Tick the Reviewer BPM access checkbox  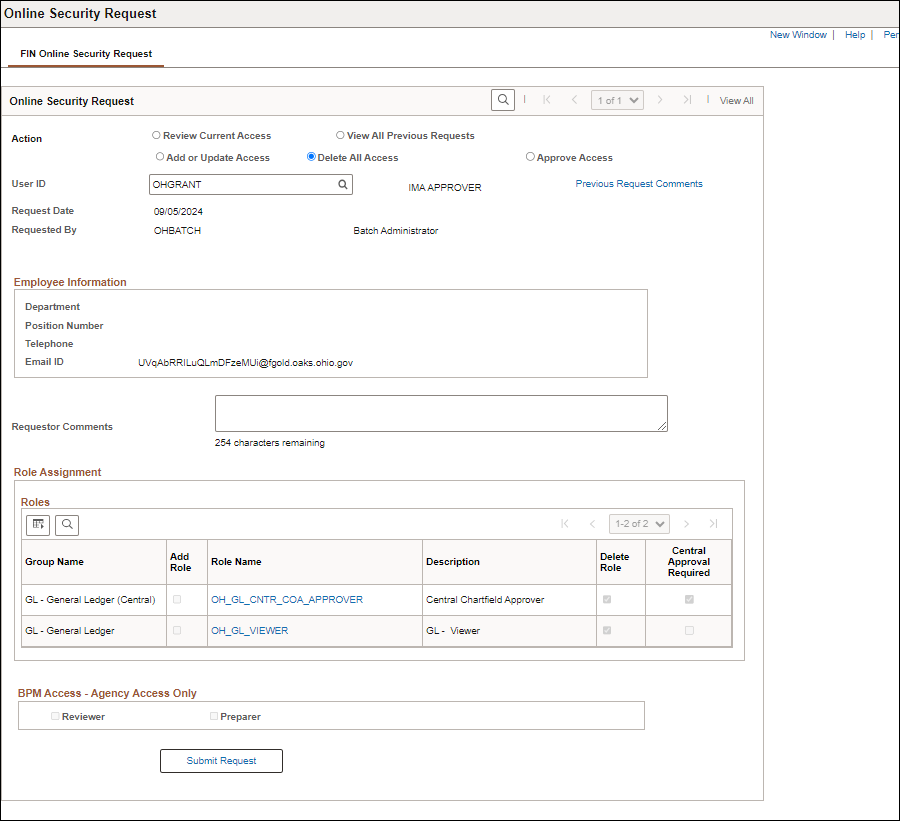pyautogui.click(x=56, y=716)
